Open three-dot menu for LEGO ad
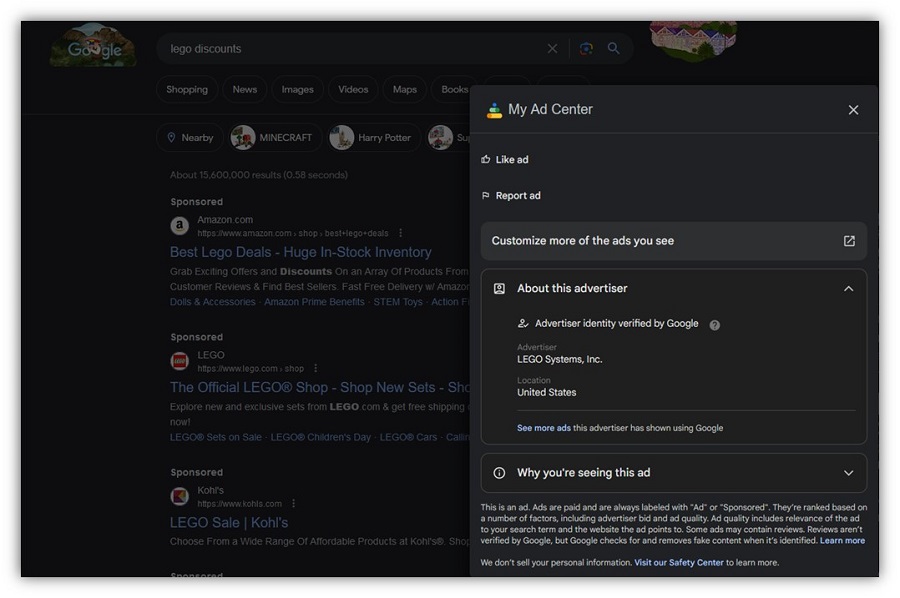Image resolution: width=900 pixels, height=598 pixels. [316, 368]
